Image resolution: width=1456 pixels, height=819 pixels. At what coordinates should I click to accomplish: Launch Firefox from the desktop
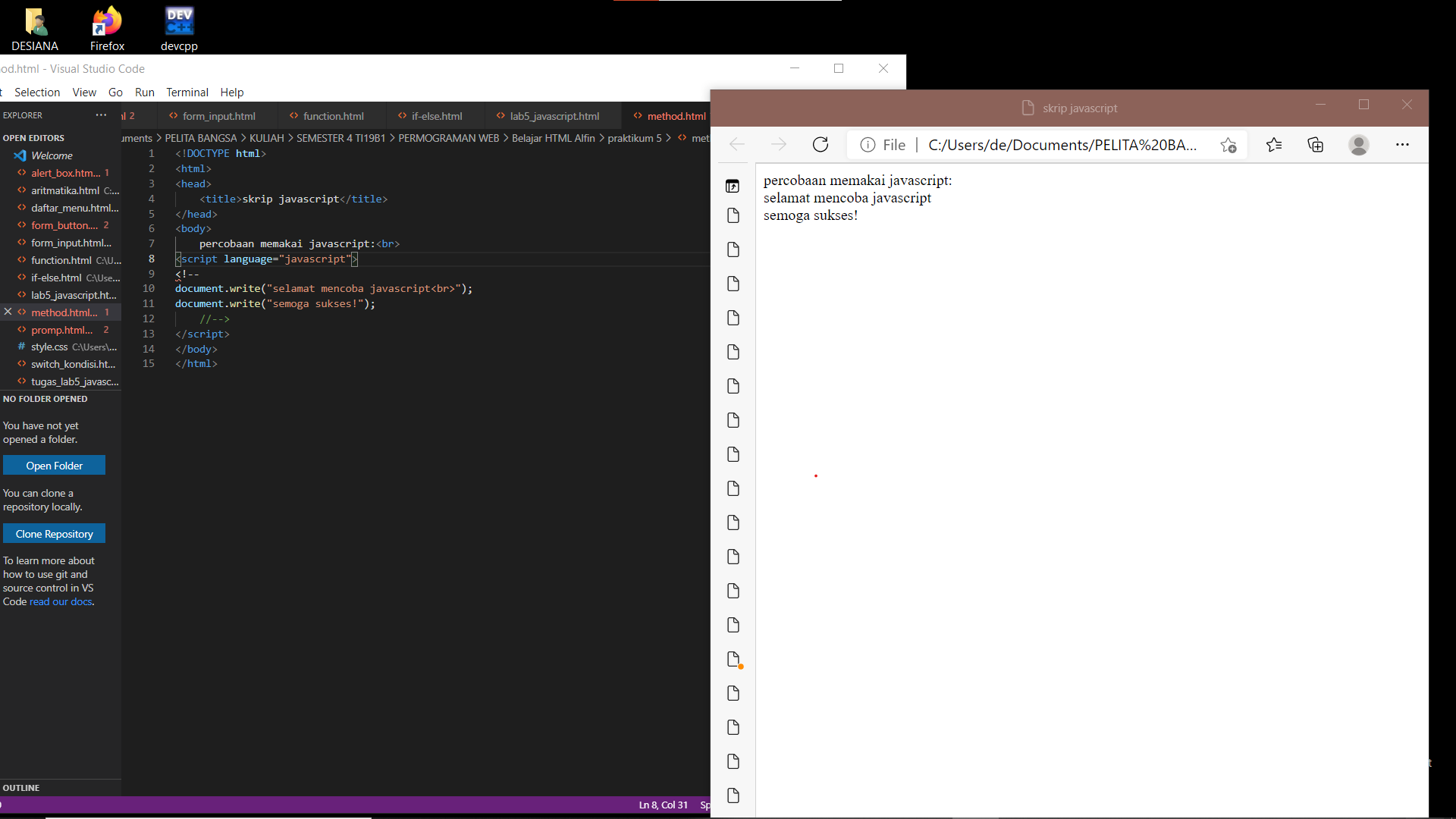[106, 23]
